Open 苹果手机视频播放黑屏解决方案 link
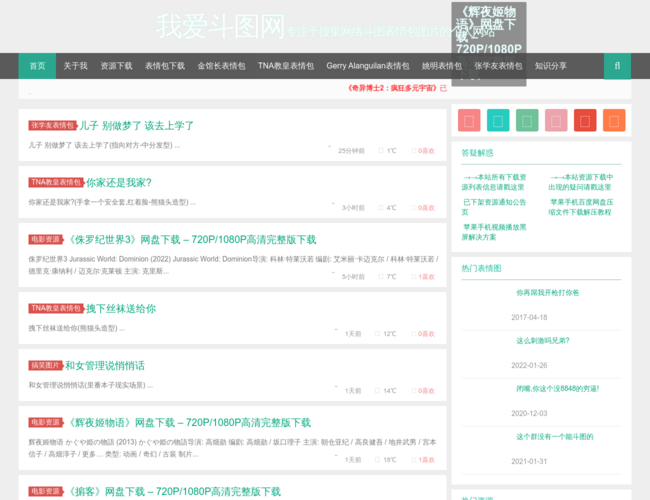This screenshot has height=500, width=650. (x=495, y=231)
